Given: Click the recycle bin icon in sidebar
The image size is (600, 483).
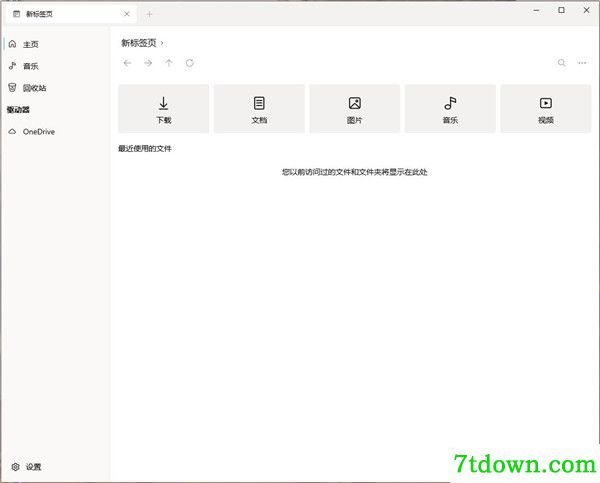Looking at the screenshot, I should tap(12, 88).
